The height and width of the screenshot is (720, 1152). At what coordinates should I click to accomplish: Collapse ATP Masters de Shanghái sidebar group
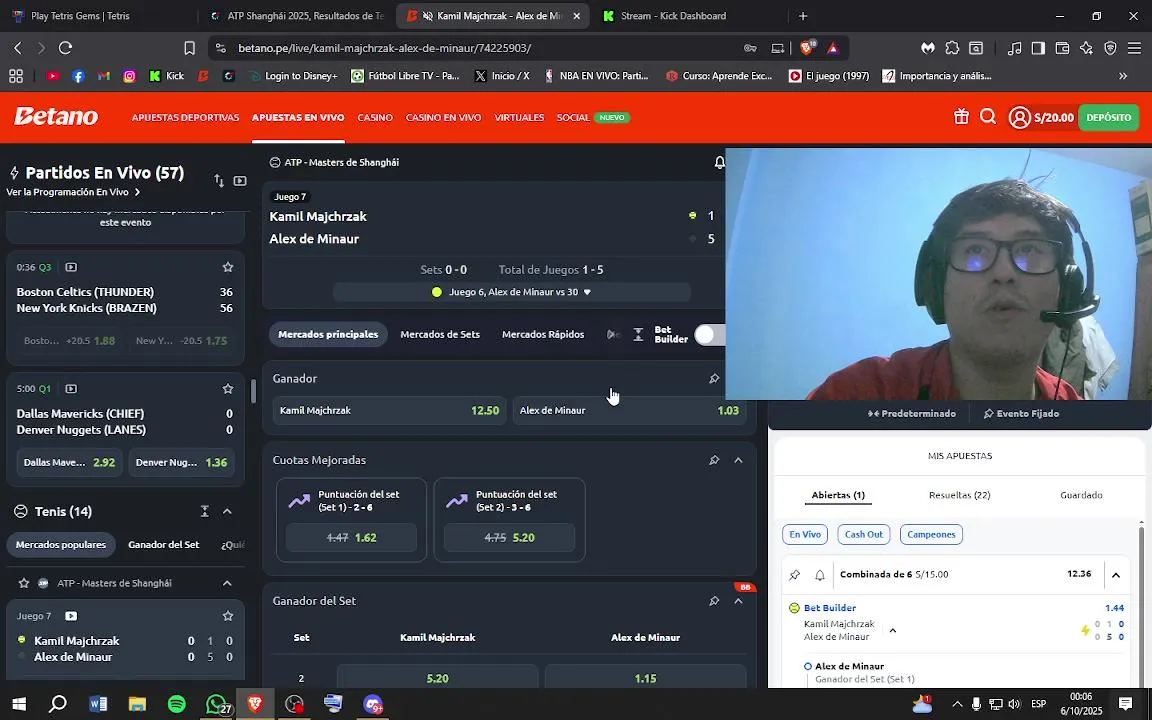tap(227, 583)
